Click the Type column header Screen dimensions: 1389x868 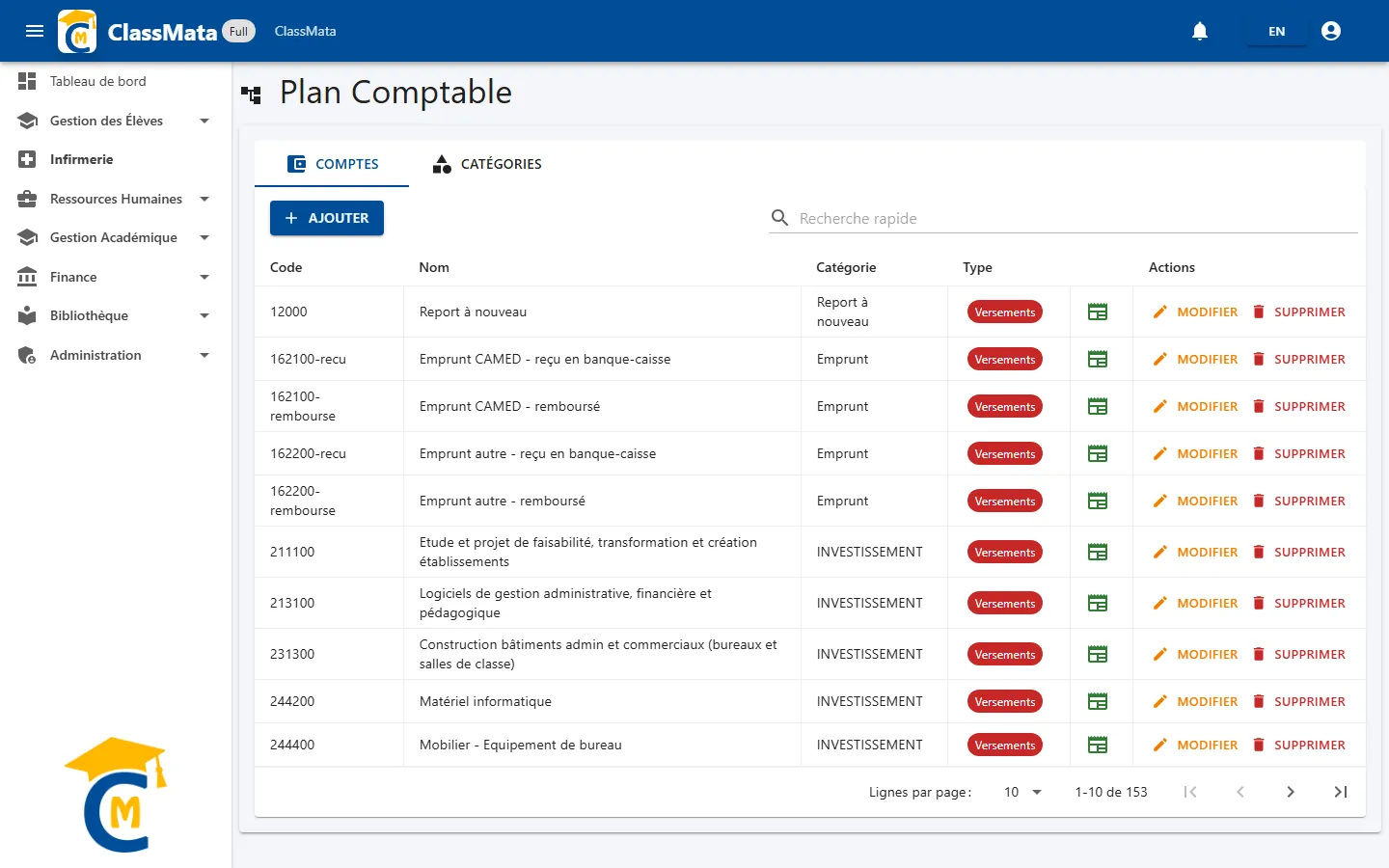tap(977, 267)
